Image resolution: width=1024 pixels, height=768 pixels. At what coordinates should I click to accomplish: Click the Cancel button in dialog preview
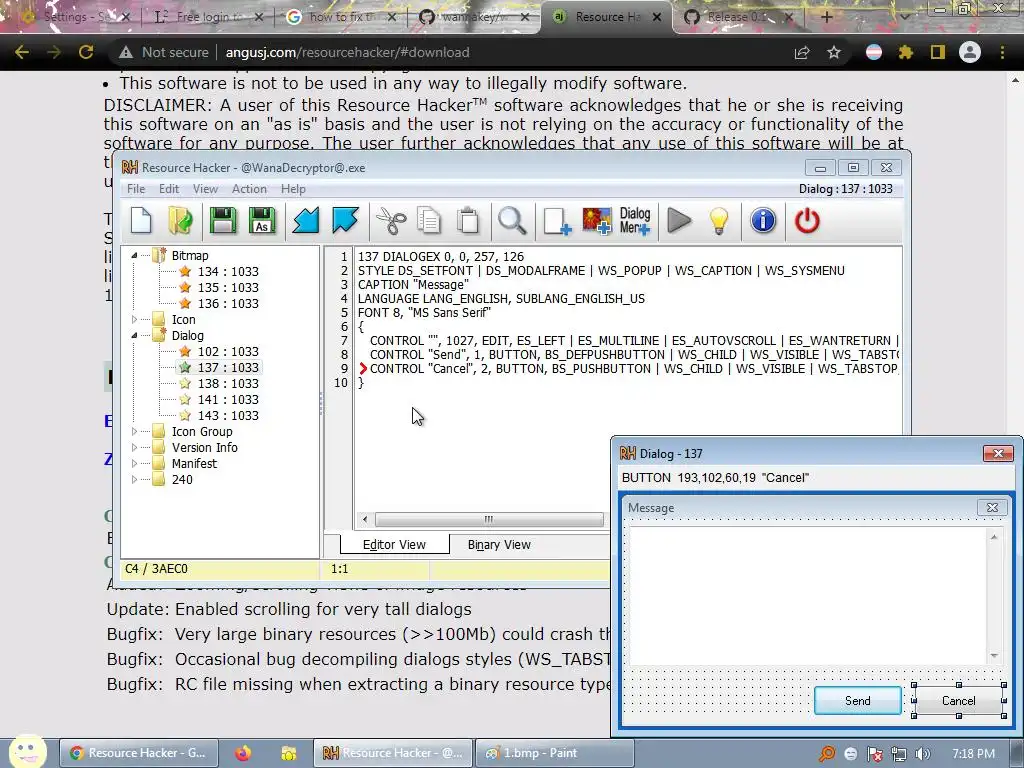coord(959,701)
